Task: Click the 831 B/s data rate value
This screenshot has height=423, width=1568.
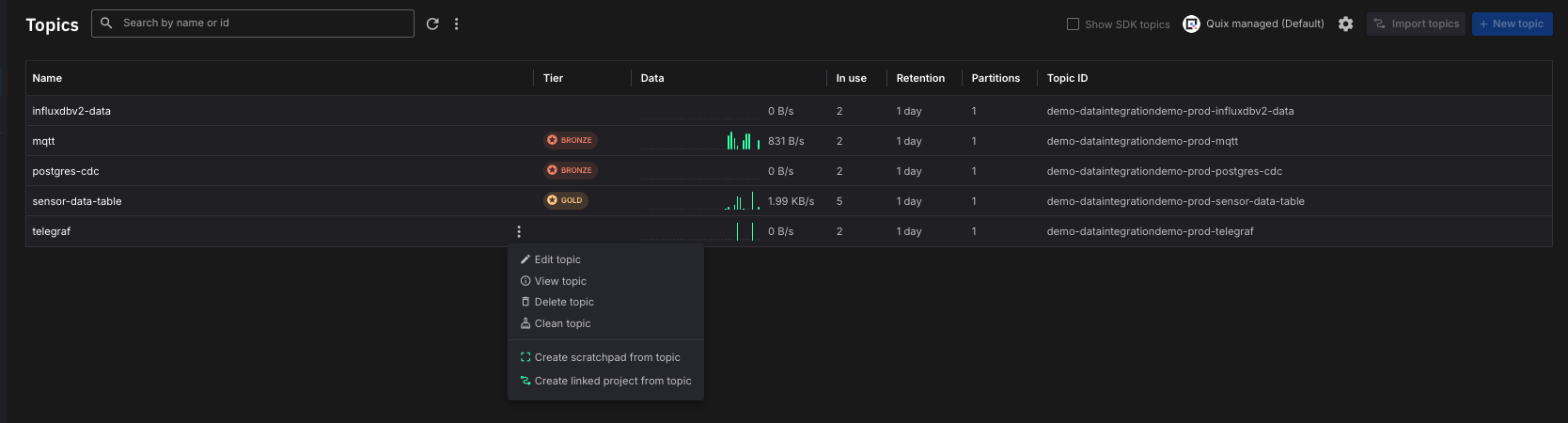Action: 786,141
